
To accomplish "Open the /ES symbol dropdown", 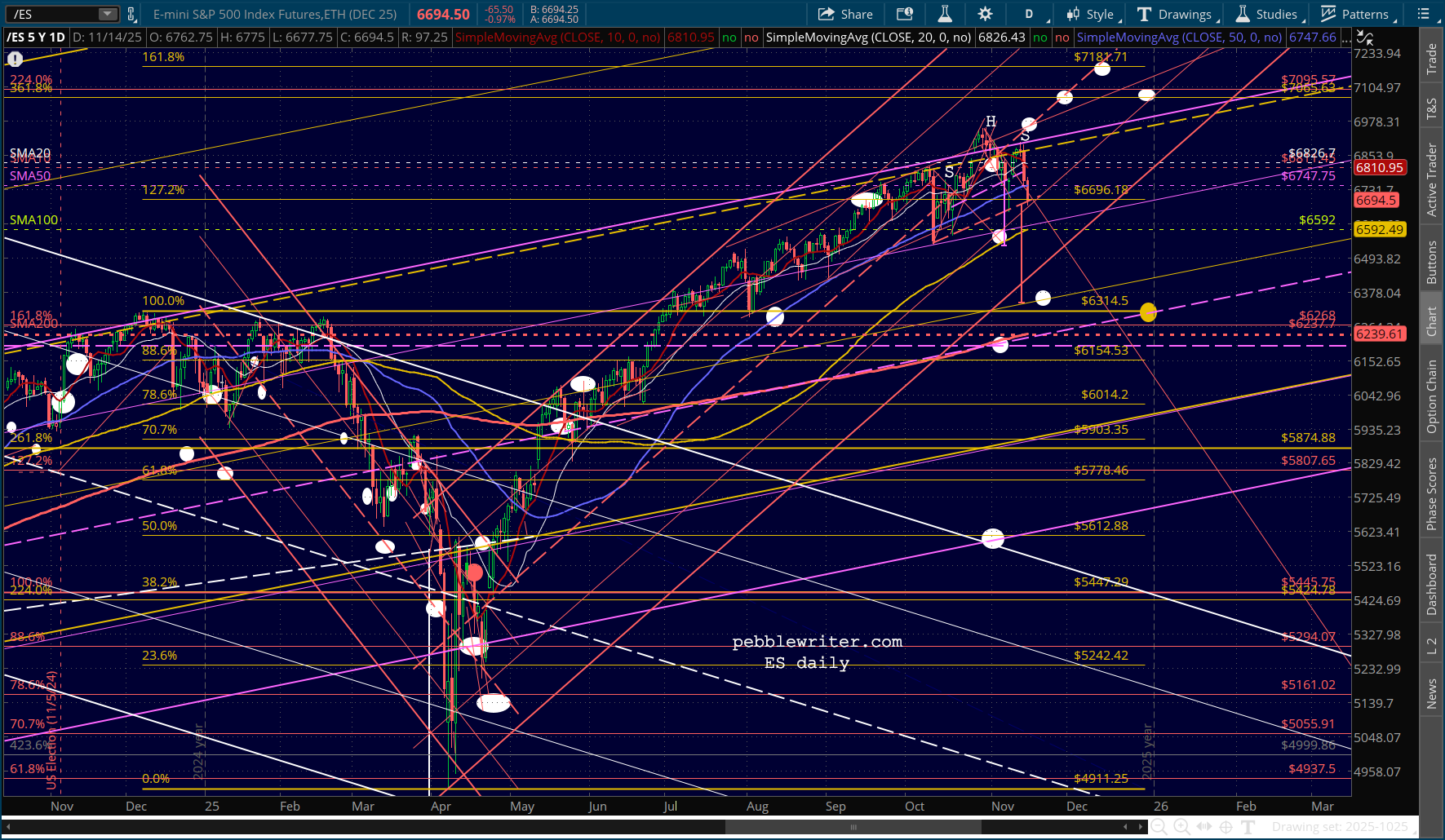I will (108, 14).
